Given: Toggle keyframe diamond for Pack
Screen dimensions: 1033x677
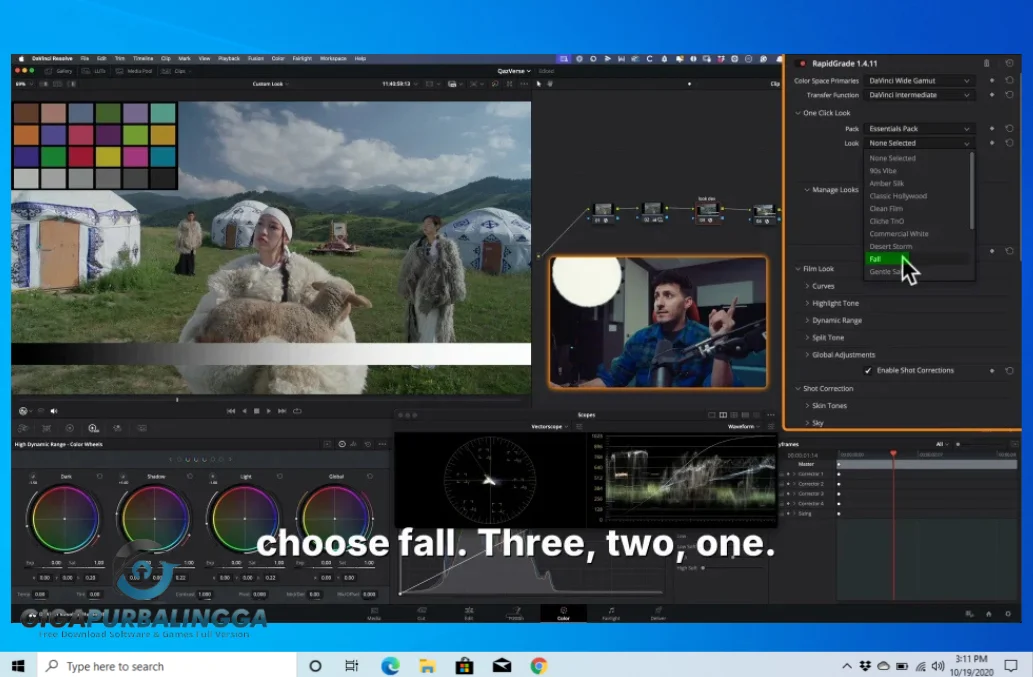Looking at the screenshot, I should 992,128.
